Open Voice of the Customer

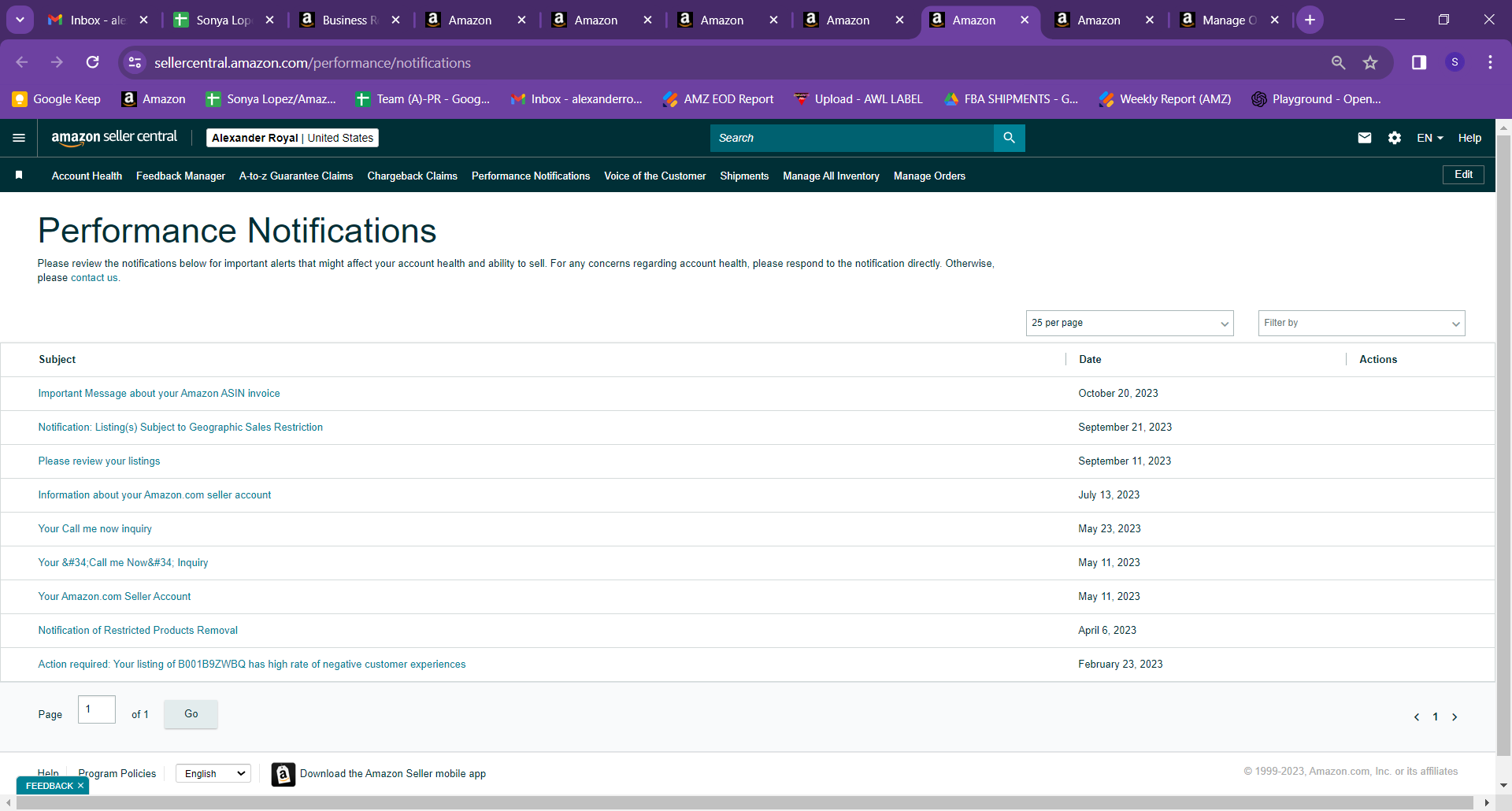(x=654, y=176)
